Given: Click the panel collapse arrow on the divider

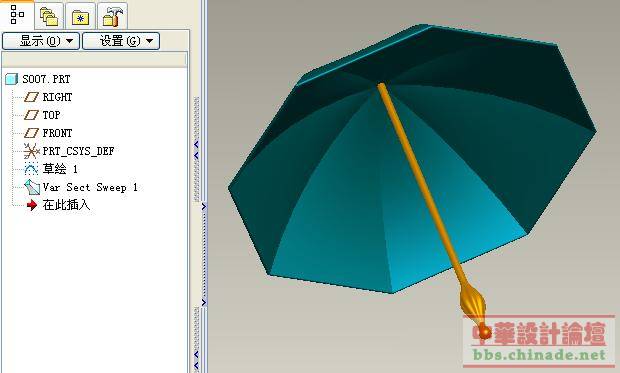Looking at the screenshot, I should pyautogui.click(x=204, y=206).
